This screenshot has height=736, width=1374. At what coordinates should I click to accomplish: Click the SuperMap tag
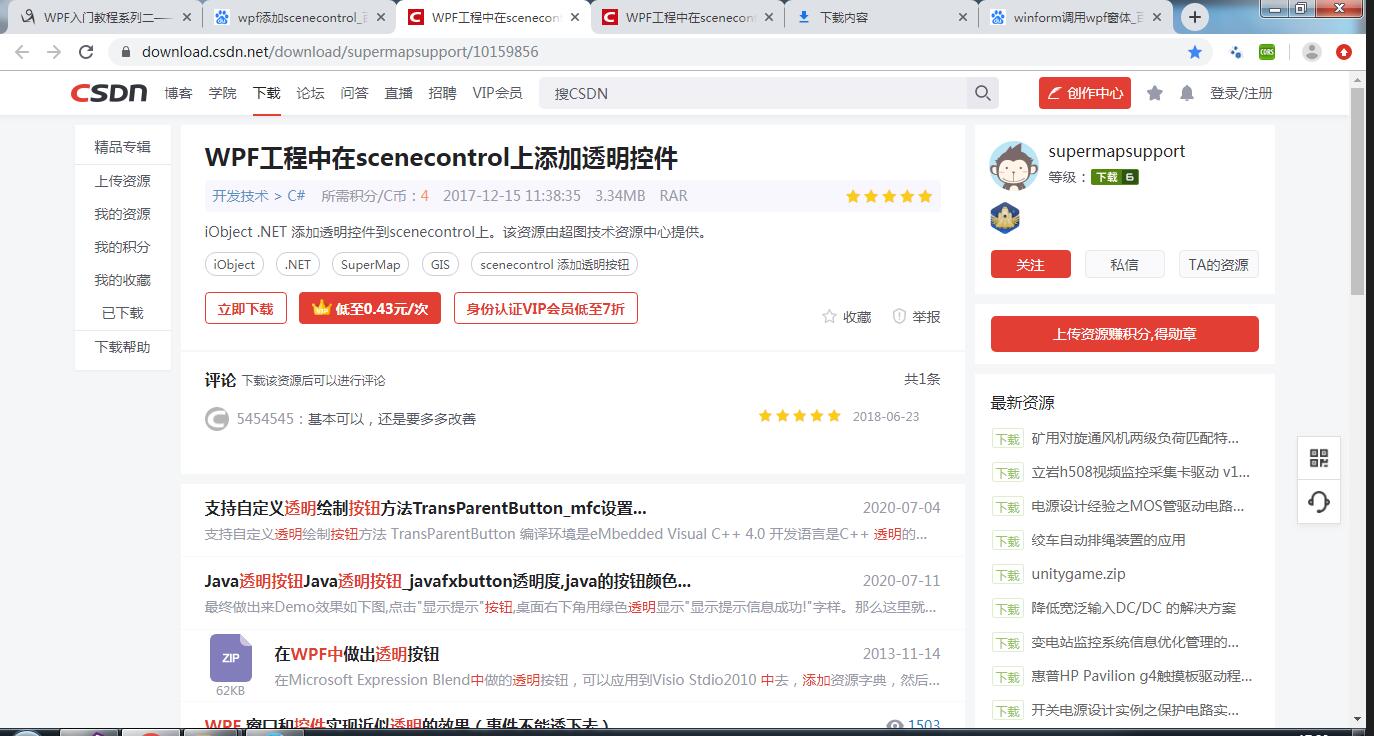coord(370,264)
